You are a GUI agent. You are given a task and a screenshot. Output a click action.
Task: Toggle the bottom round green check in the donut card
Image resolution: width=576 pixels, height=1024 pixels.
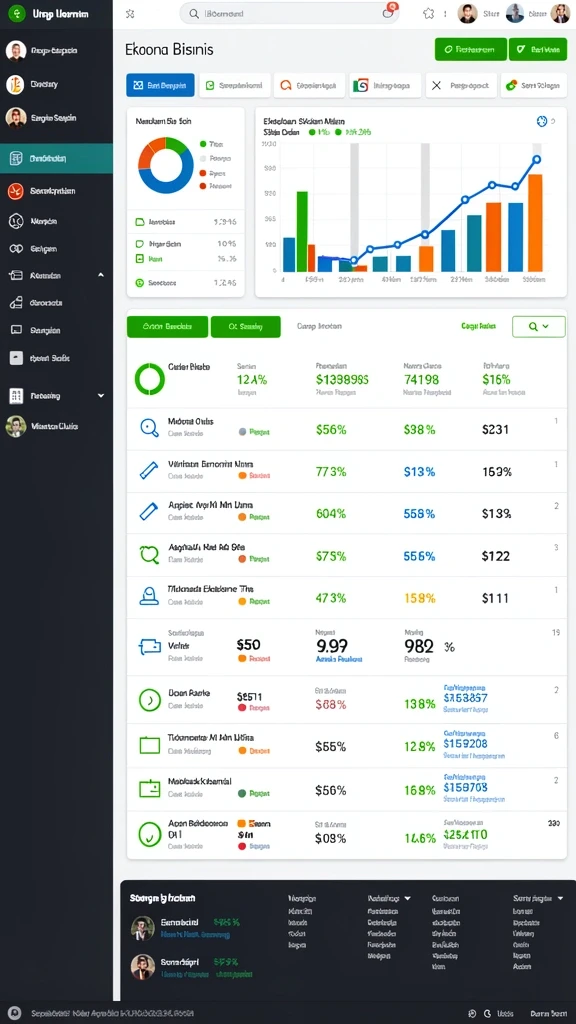[x=139, y=283]
